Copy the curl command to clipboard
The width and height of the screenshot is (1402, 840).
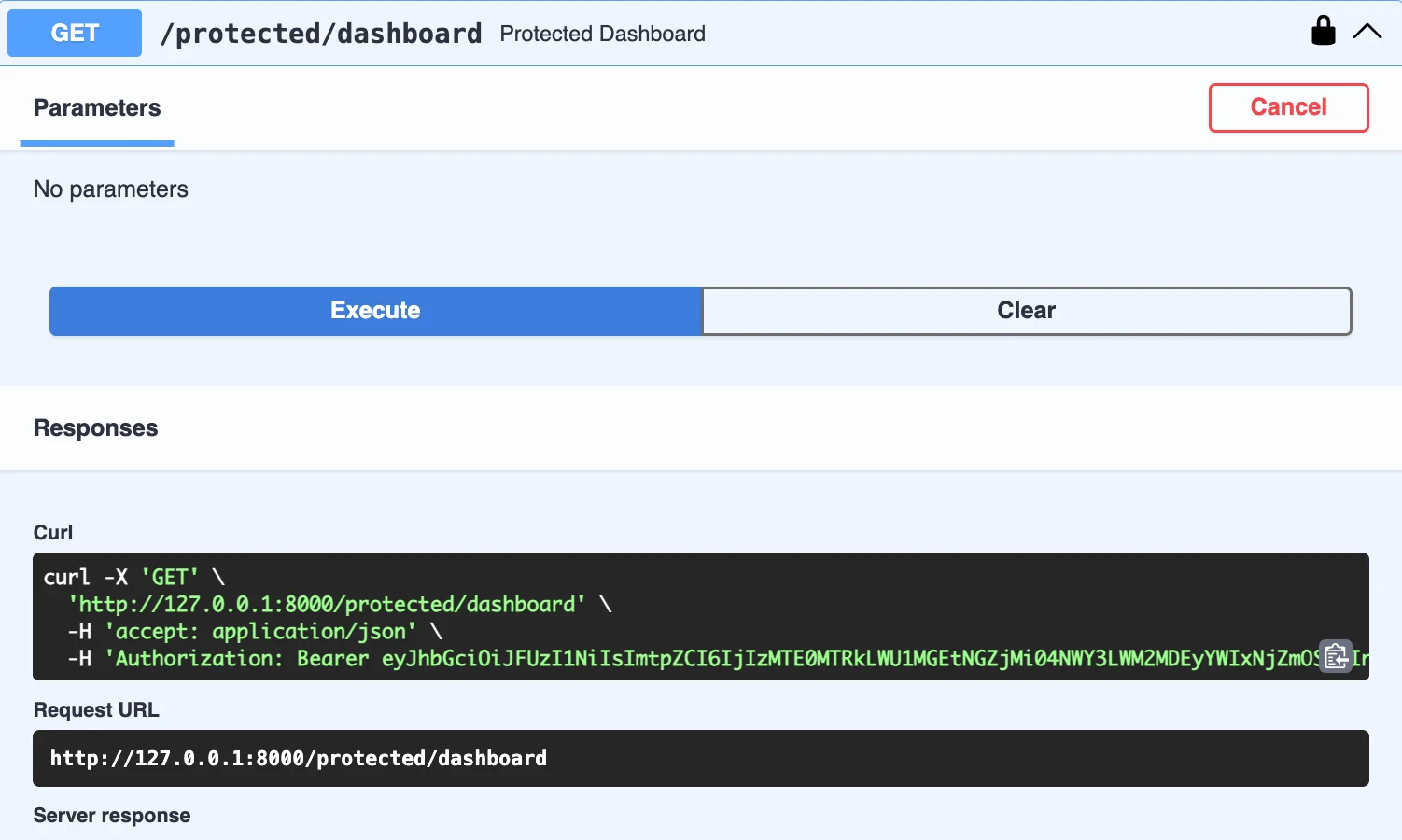click(1336, 656)
